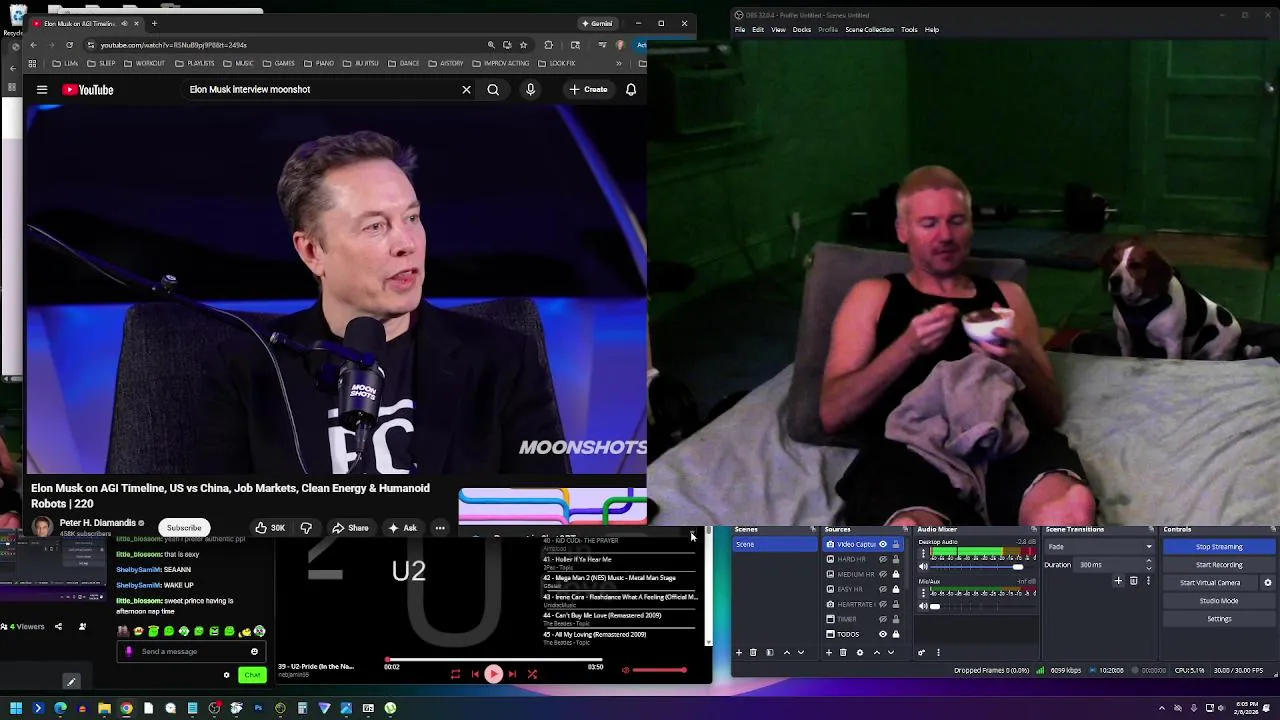Image resolution: width=1280 pixels, height=720 pixels.
Task: Mute Desktop Audio in OBS mixer
Action: tap(923, 567)
